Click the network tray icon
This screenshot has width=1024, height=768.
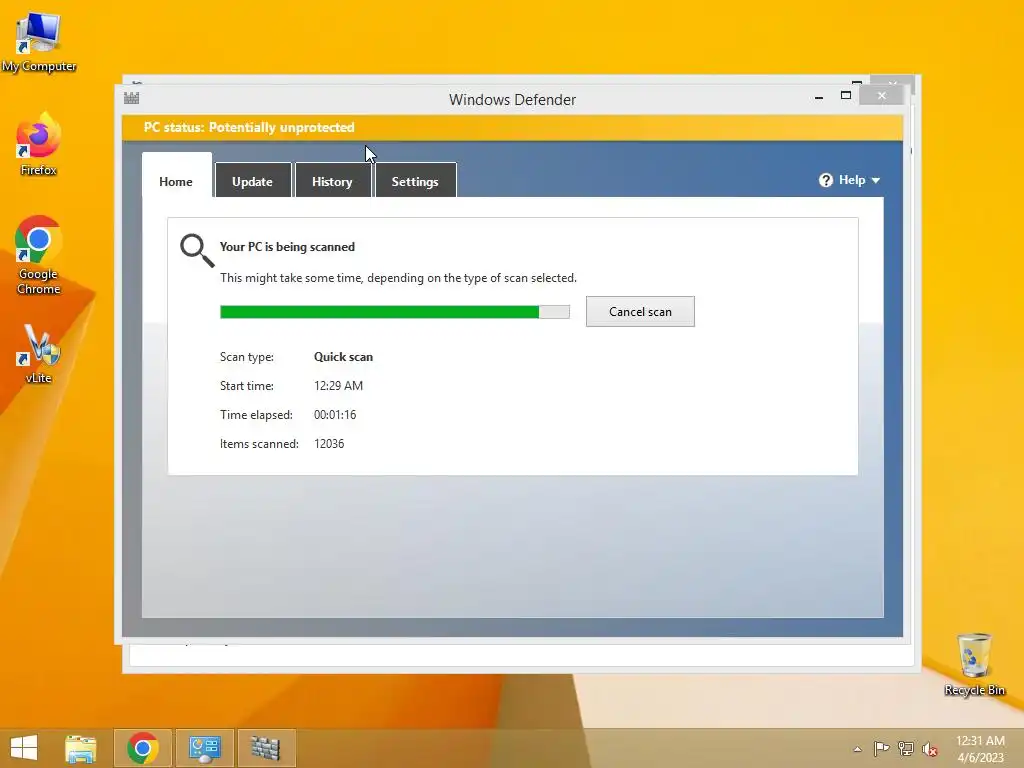click(x=906, y=748)
